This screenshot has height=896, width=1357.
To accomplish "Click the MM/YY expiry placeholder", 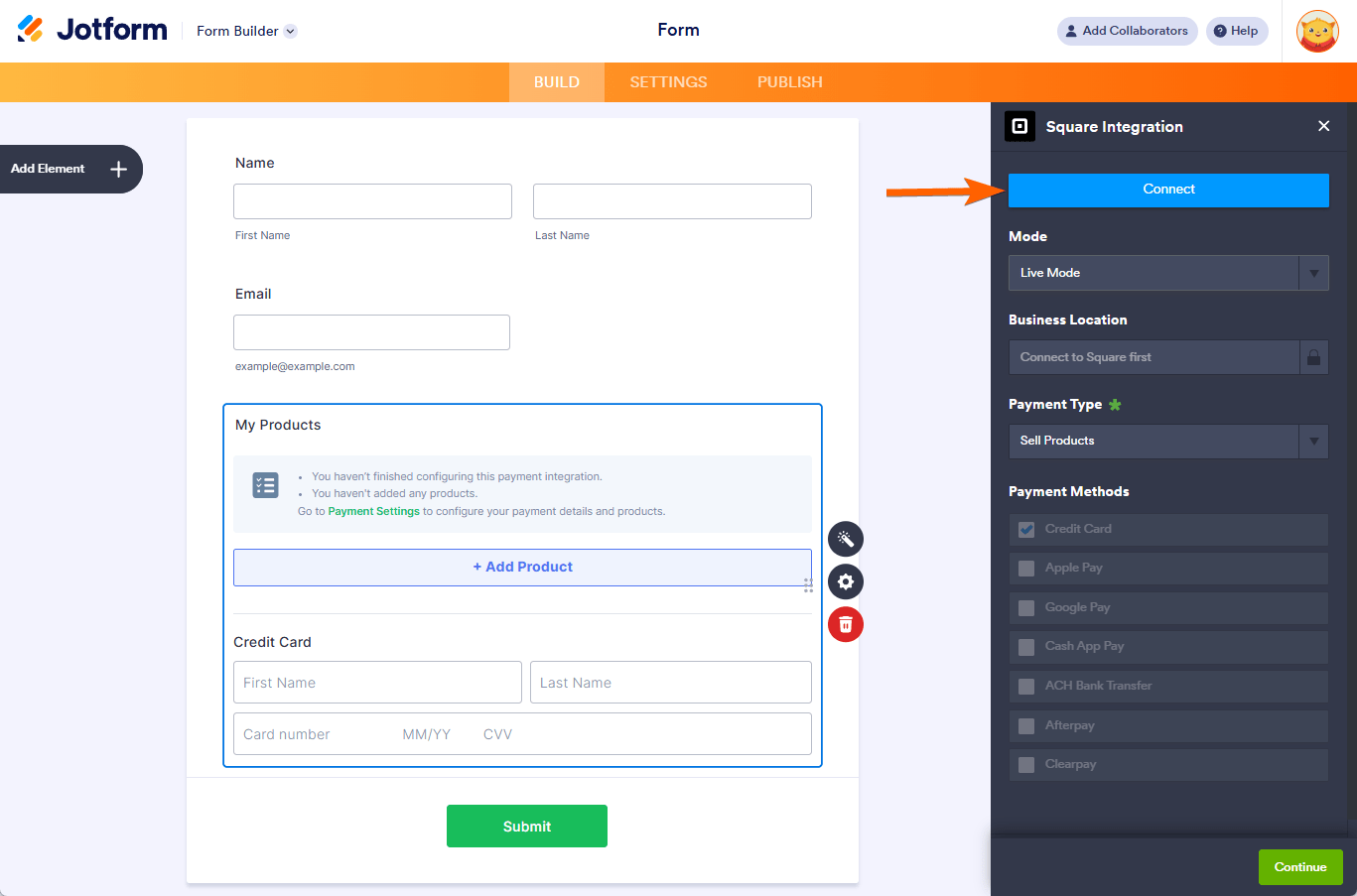I will coord(427,734).
